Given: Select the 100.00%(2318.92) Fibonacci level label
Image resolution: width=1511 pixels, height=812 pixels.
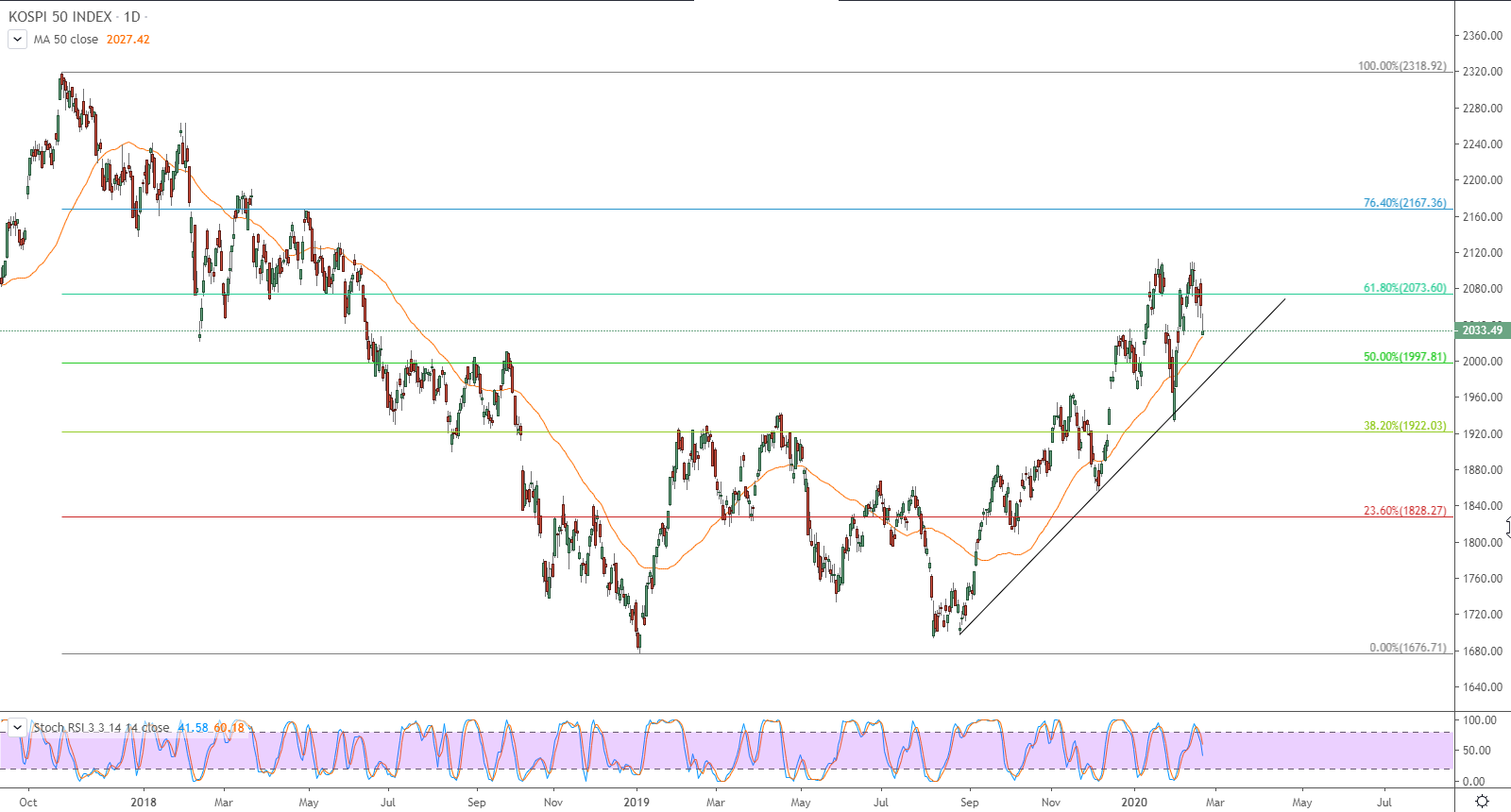Looking at the screenshot, I should 1402,66.
